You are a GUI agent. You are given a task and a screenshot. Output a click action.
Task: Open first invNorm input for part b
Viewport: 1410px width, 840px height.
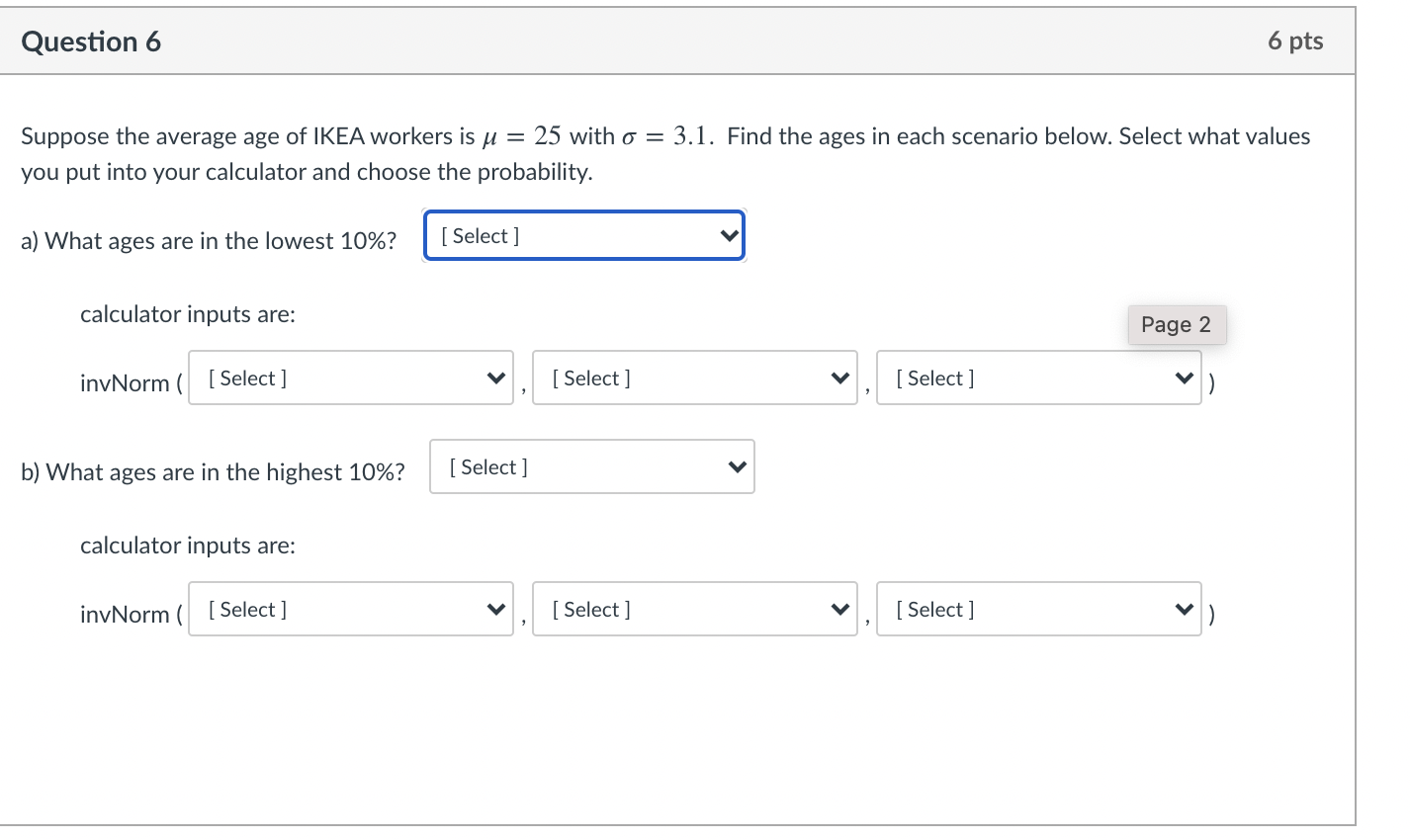(351, 610)
